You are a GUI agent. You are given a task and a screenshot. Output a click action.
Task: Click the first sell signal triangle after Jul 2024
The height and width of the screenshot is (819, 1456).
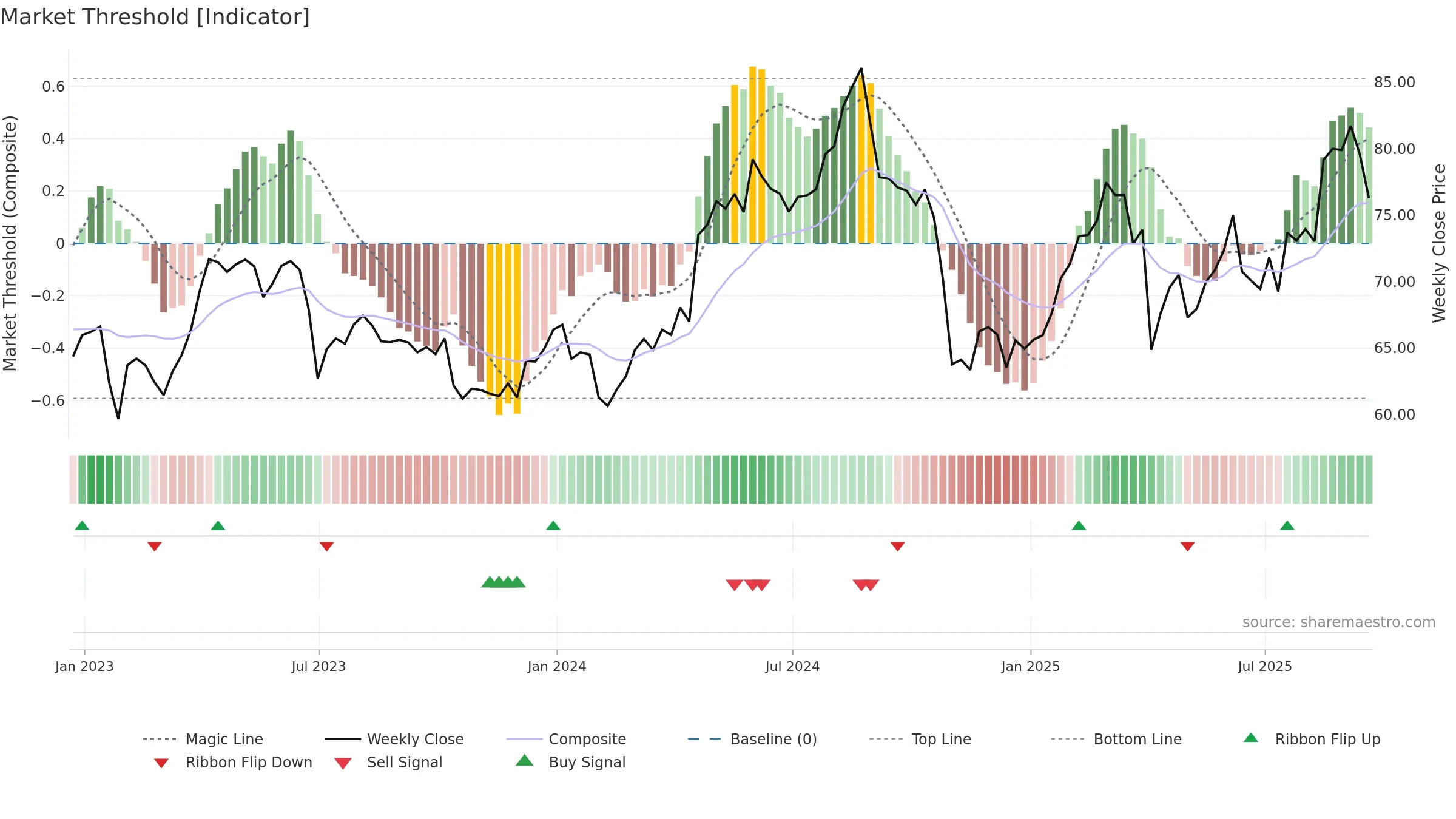click(x=861, y=585)
